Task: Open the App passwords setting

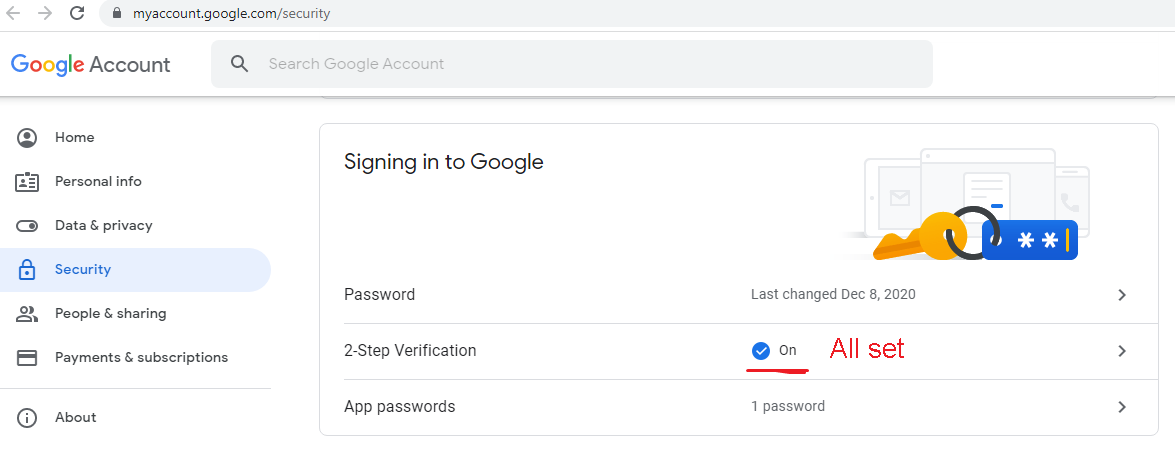Action: (739, 407)
